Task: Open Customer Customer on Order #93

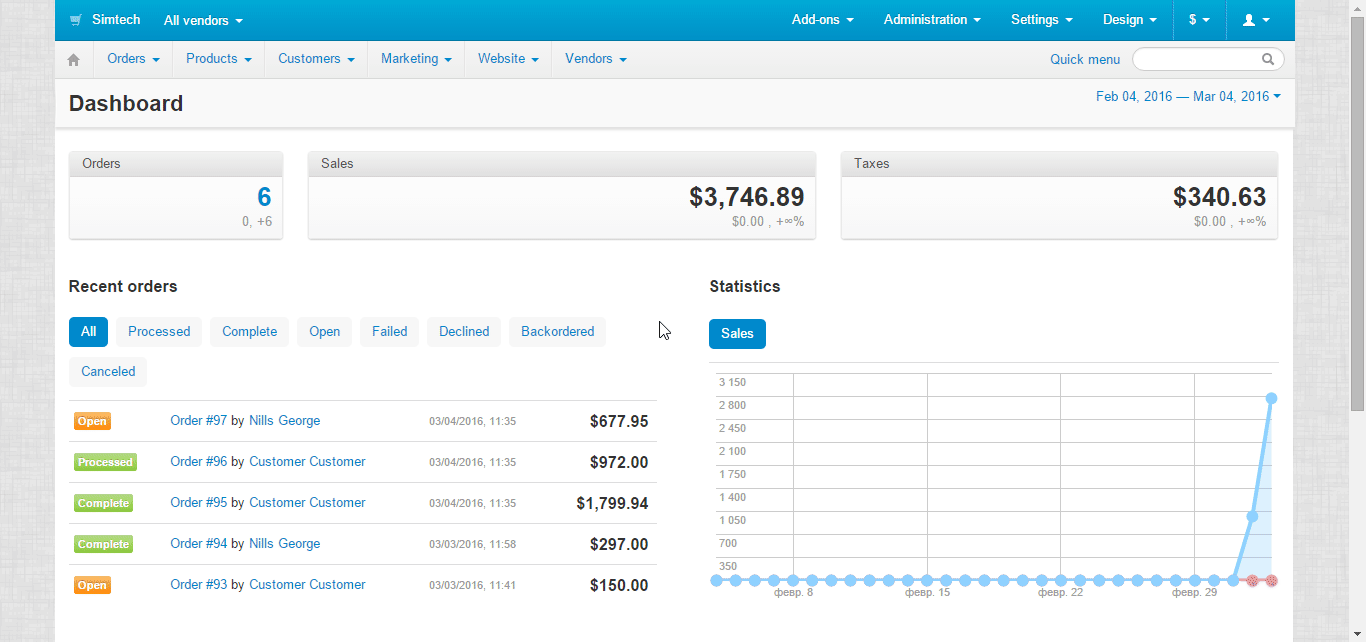Action: (307, 585)
